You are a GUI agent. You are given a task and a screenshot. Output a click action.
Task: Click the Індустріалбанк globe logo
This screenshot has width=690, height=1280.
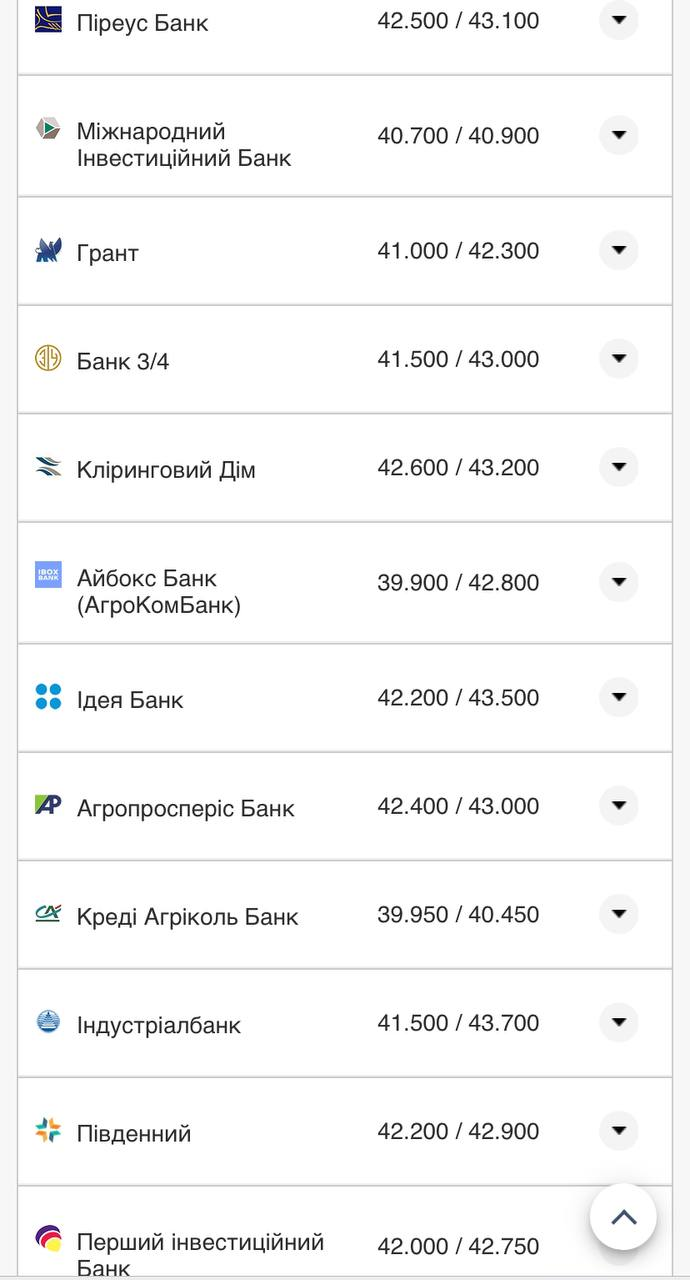coord(47,1022)
